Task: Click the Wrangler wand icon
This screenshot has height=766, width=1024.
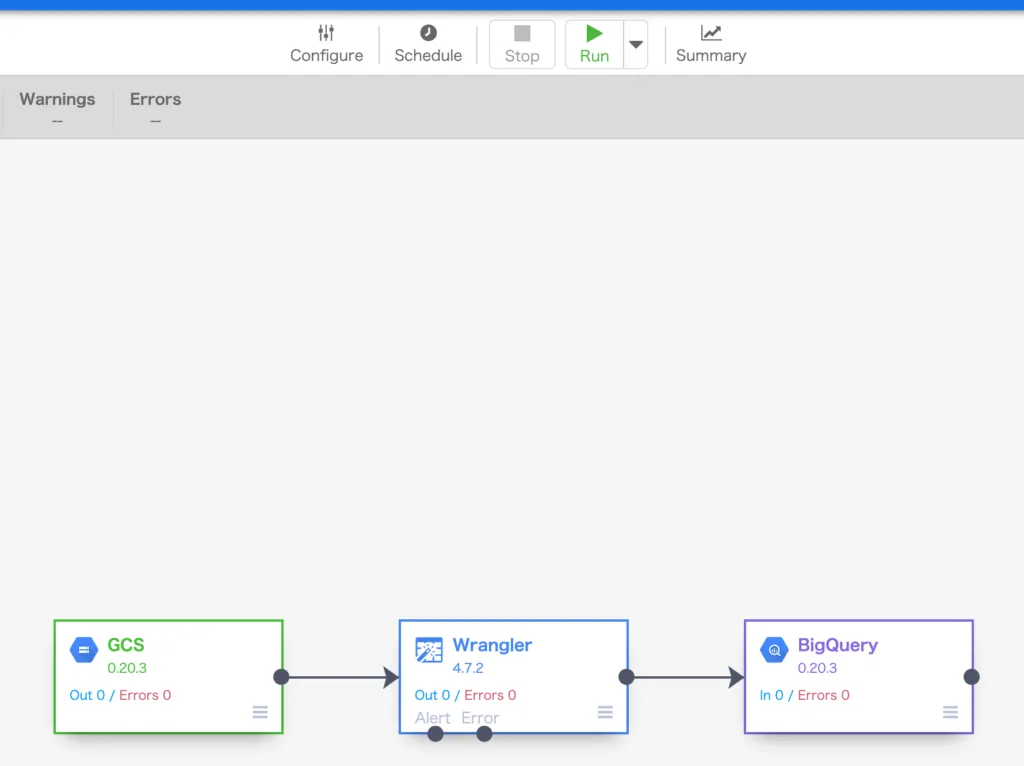Action: [428, 650]
